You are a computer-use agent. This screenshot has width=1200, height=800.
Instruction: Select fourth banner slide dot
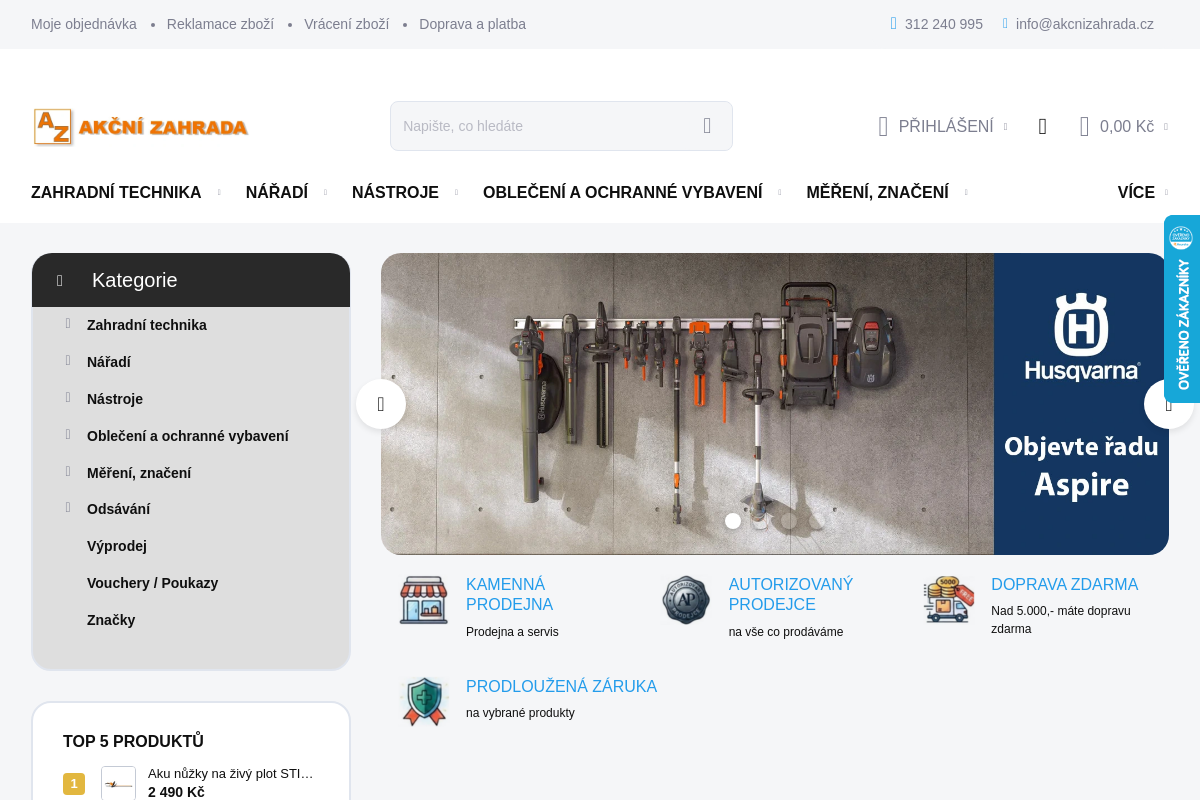(817, 521)
